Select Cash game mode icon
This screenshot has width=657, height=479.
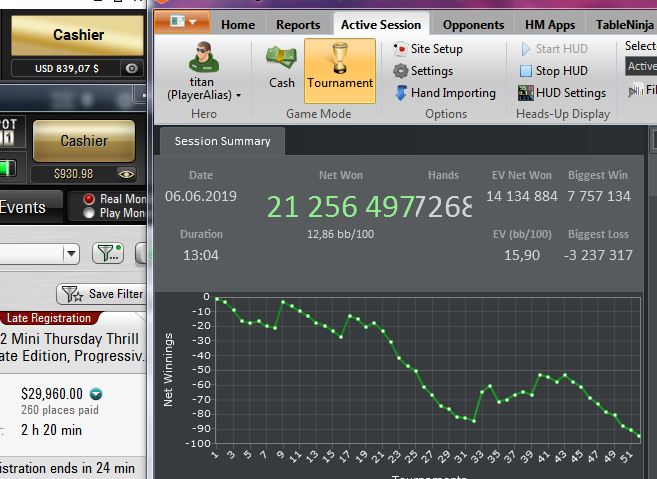(x=281, y=59)
